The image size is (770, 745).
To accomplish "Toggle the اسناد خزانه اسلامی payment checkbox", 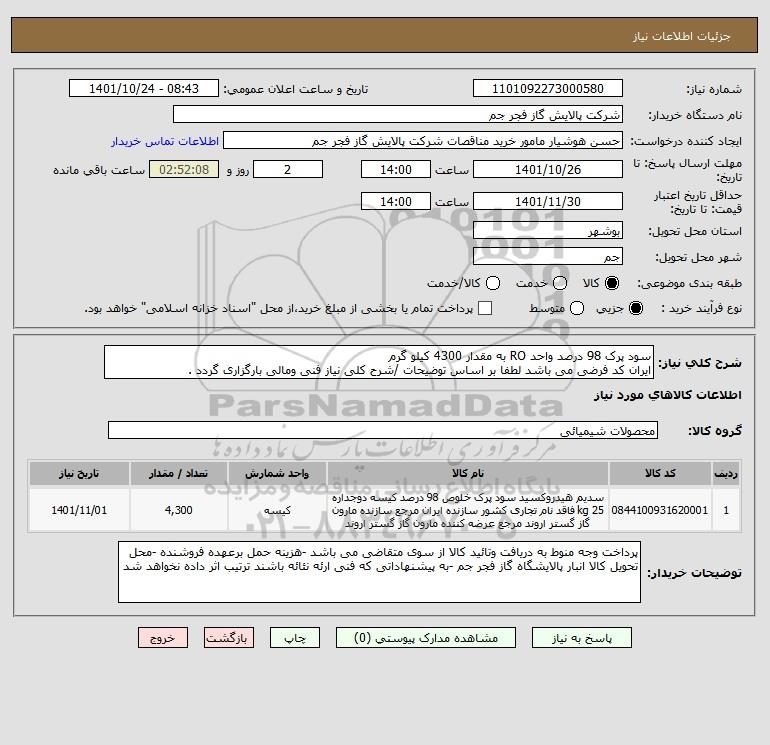I will (485, 308).
